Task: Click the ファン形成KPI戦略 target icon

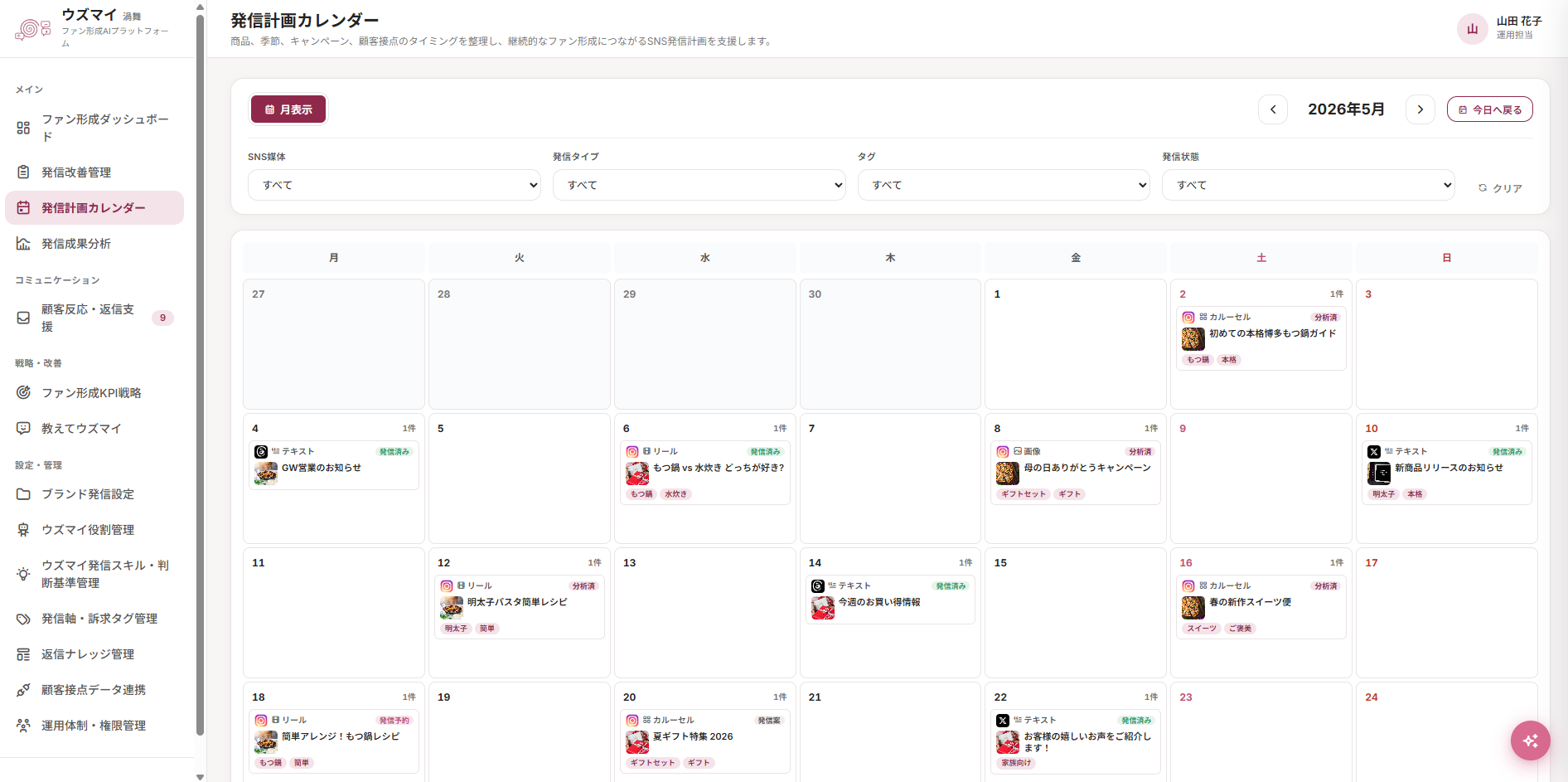Action: click(23, 392)
